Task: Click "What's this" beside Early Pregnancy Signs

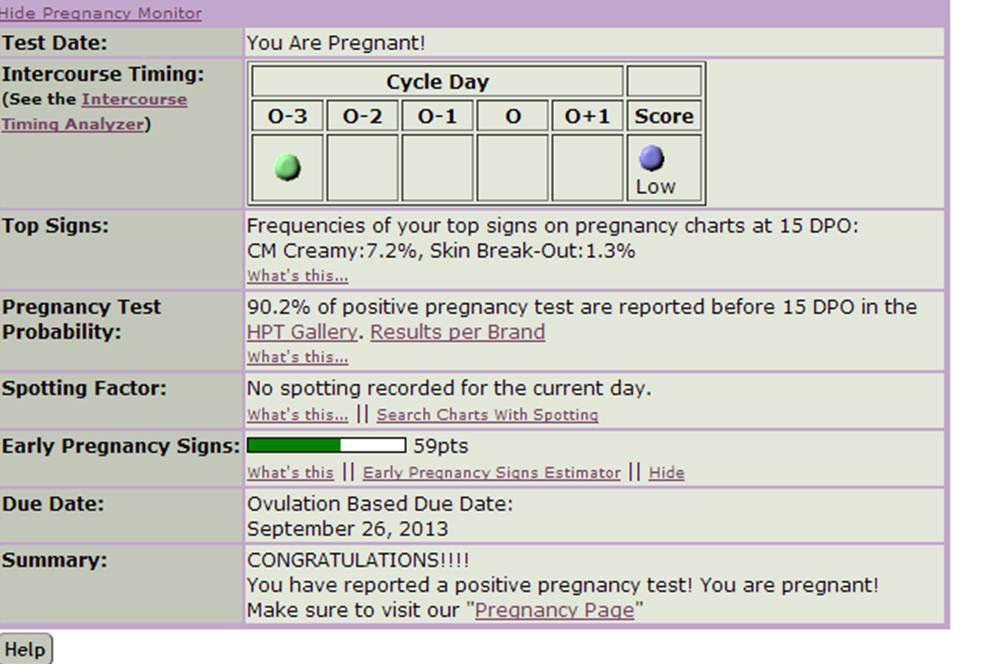Action: 290,473
